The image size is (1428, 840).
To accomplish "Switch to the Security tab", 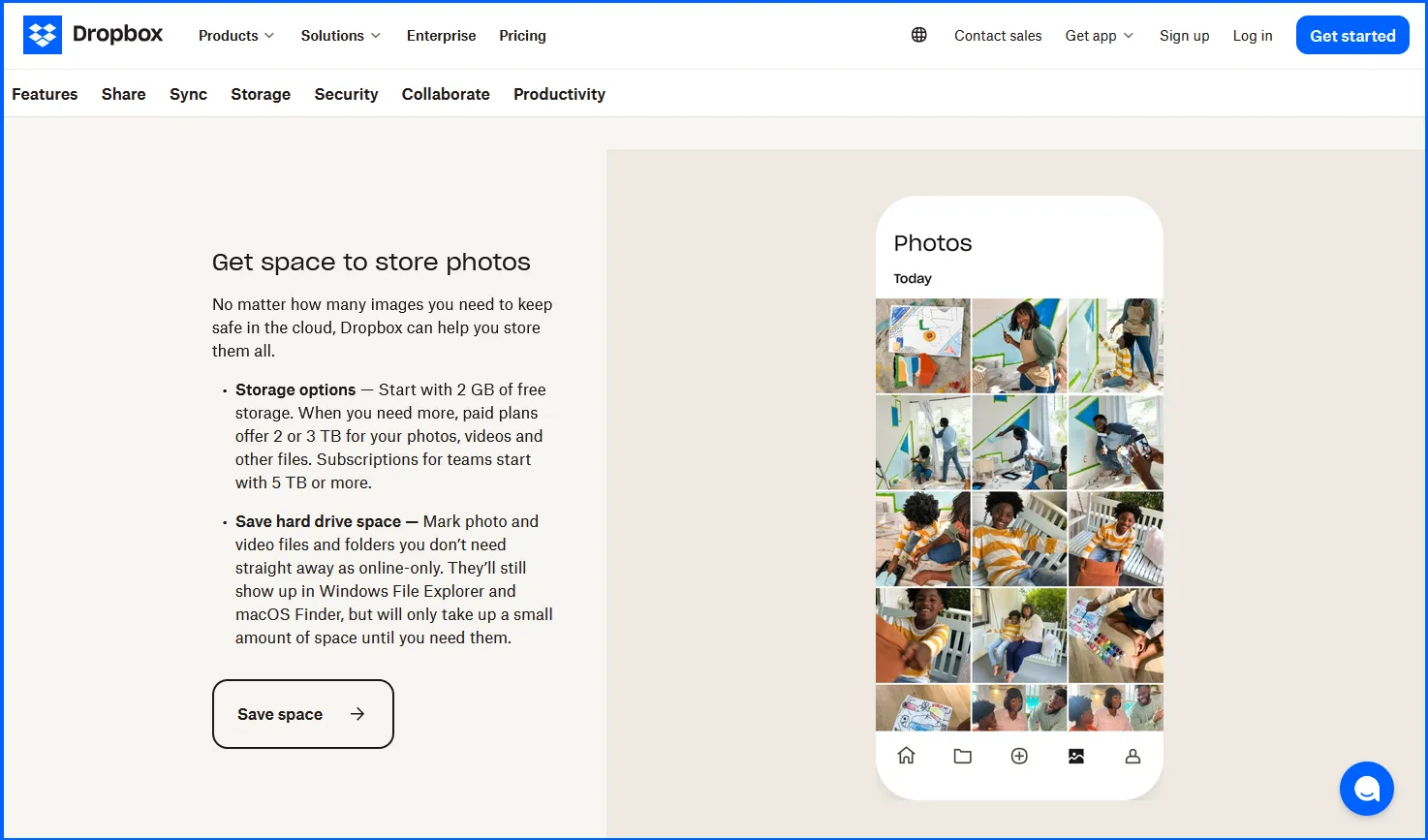I will click(346, 94).
